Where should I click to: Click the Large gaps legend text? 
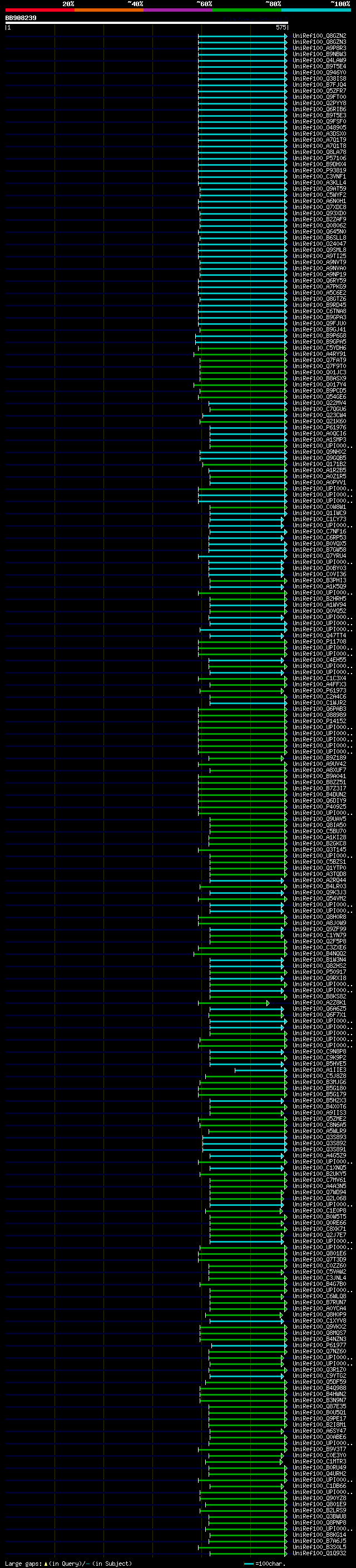click(x=23, y=1563)
